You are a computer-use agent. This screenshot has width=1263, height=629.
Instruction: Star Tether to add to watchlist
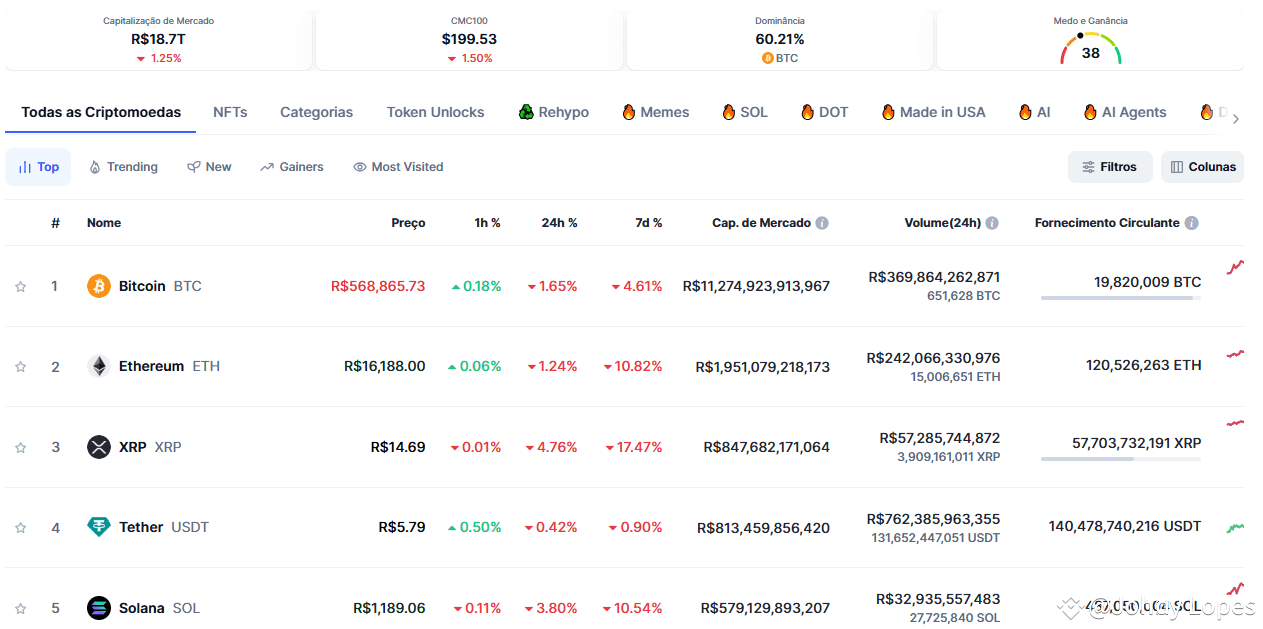click(x=20, y=528)
